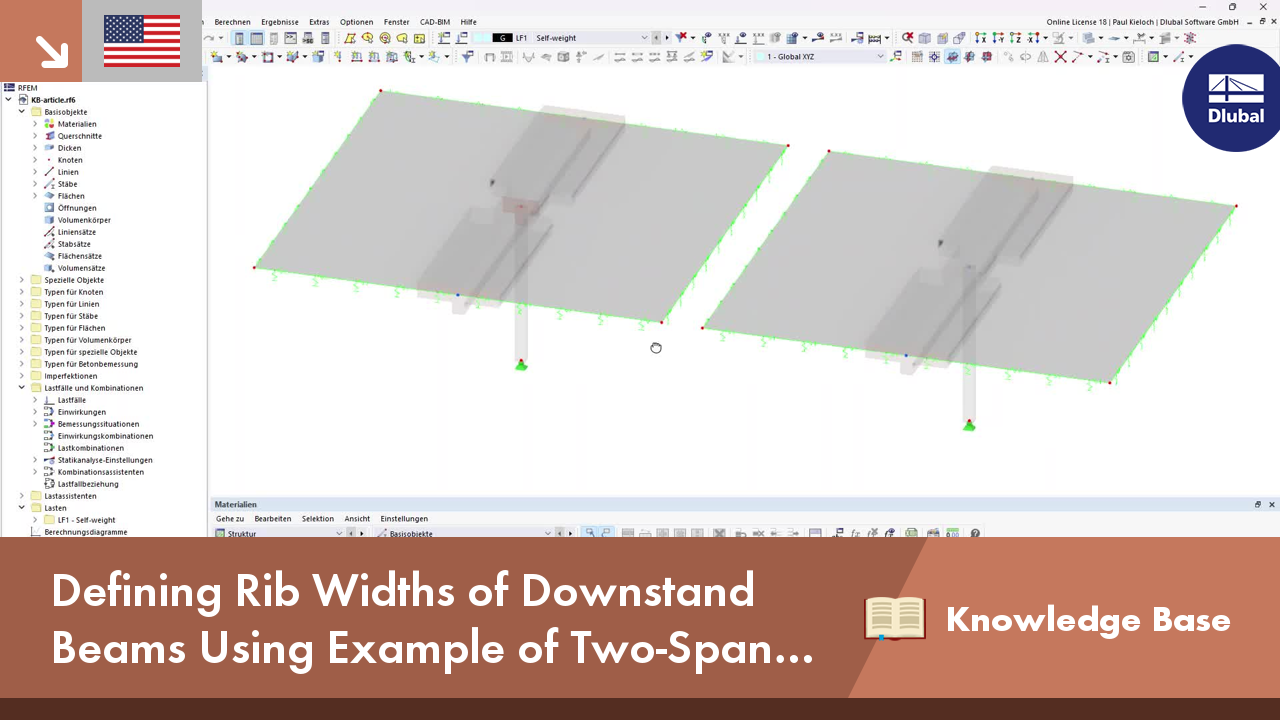
Task: Click the American flag image
Action: coord(140,41)
